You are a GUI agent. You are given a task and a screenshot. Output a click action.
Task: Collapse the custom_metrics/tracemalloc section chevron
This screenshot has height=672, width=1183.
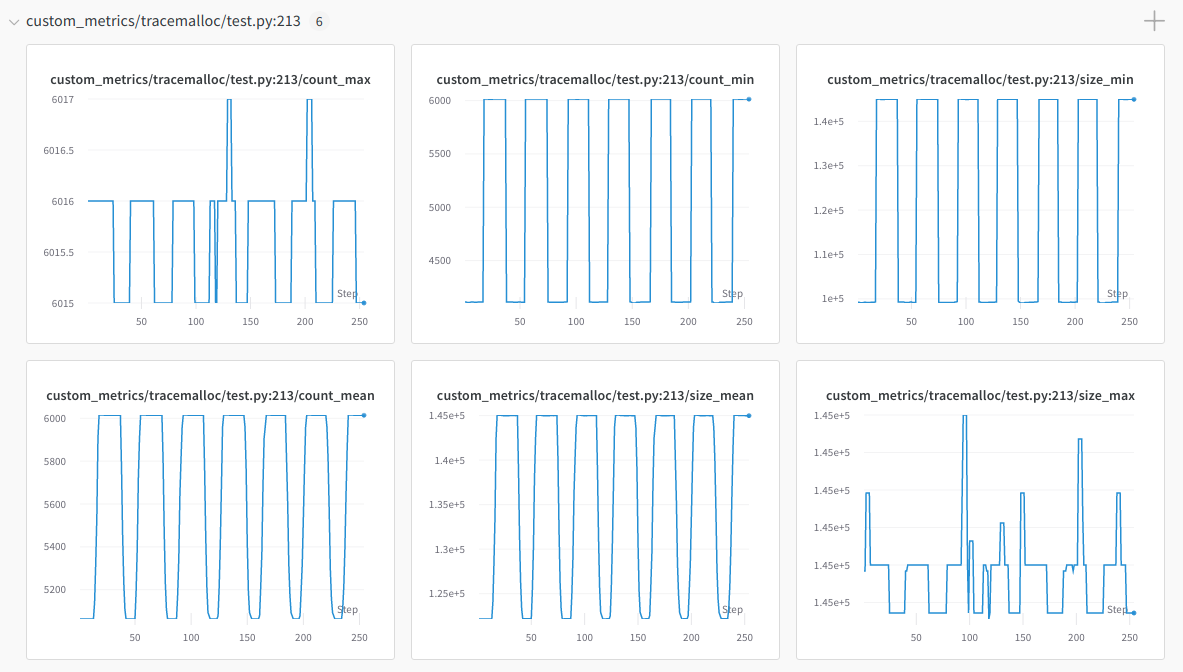point(14,21)
